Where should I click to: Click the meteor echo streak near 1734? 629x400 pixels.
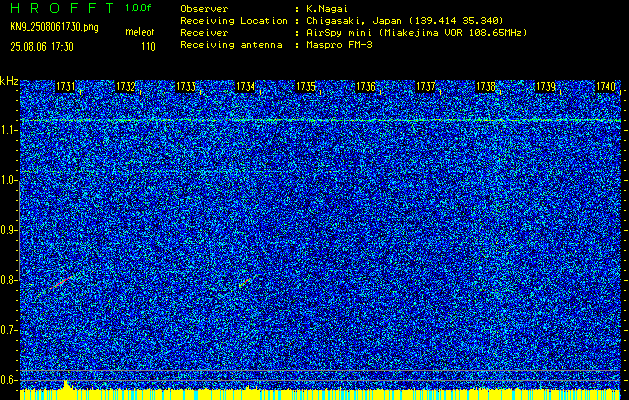pos(245,282)
